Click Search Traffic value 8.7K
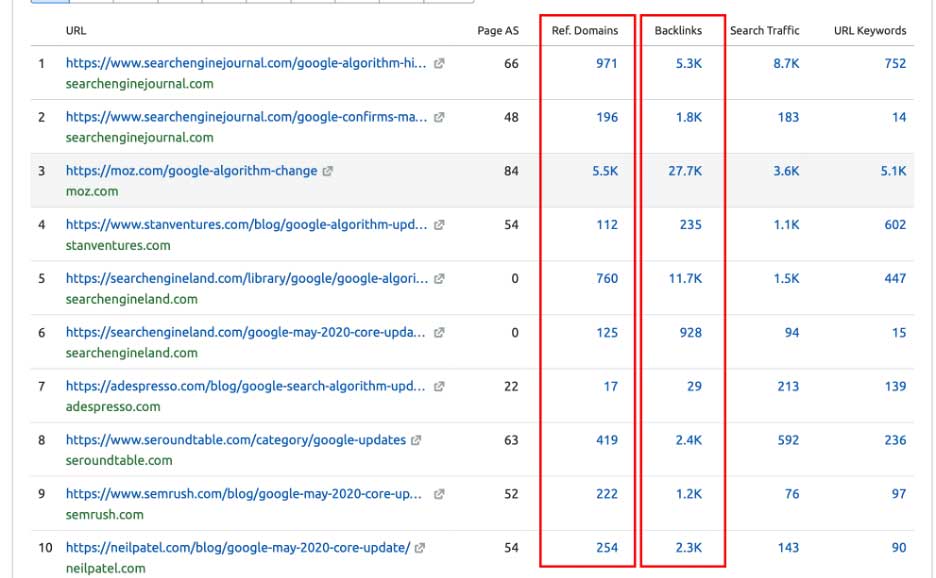This screenshot has height=578, width=936. tap(786, 63)
